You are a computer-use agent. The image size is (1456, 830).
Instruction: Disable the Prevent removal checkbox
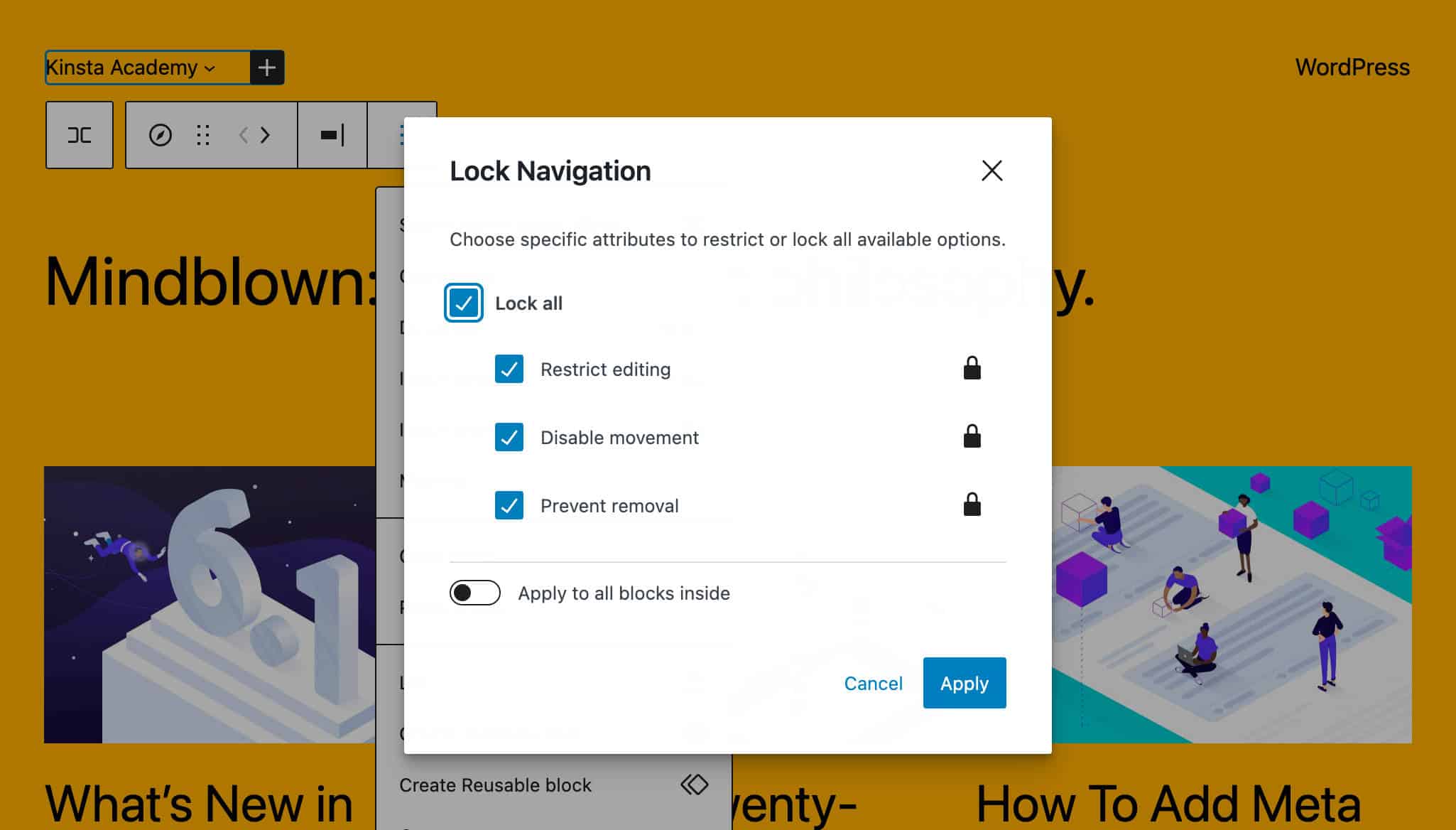click(509, 505)
